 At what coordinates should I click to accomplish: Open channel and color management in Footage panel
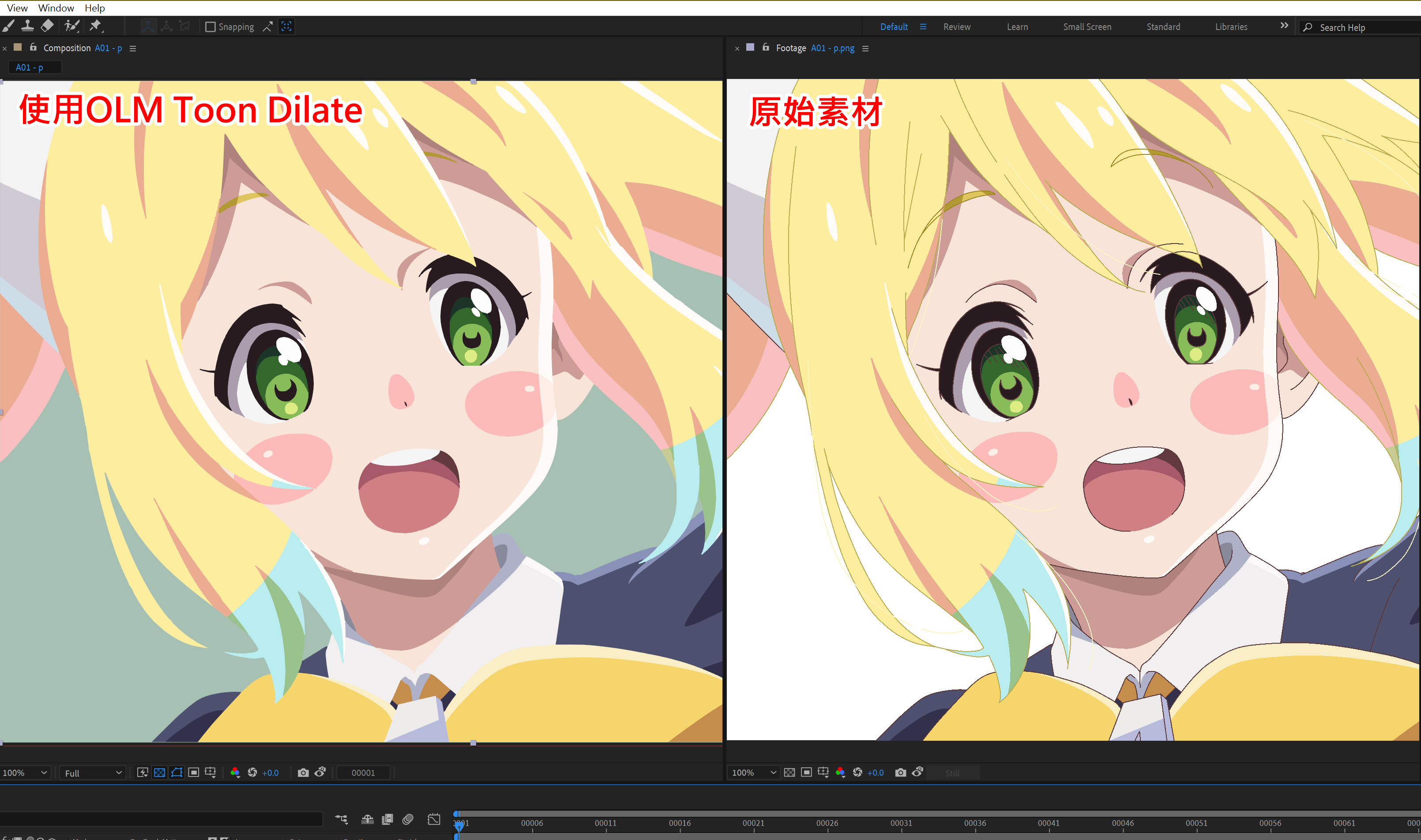(x=840, y=772)
